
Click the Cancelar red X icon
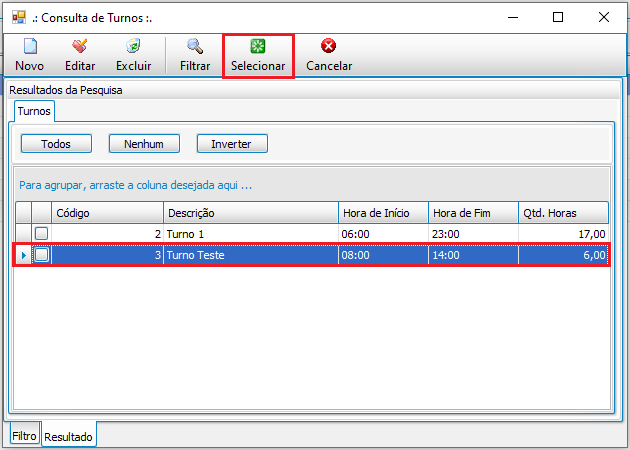pos(329,46)
